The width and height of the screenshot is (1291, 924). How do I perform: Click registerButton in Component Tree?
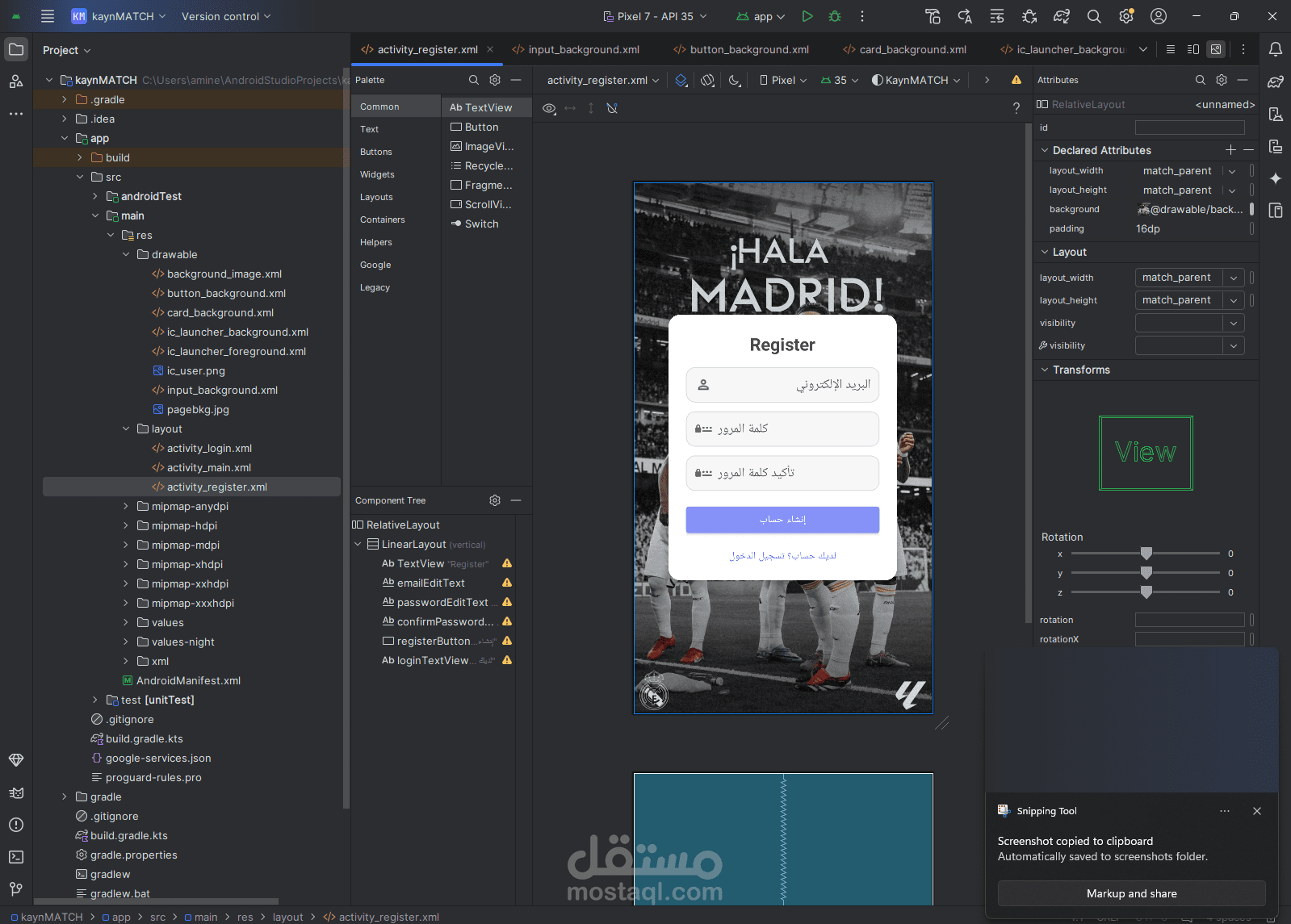pyautogui.click(x=434, y=641)
